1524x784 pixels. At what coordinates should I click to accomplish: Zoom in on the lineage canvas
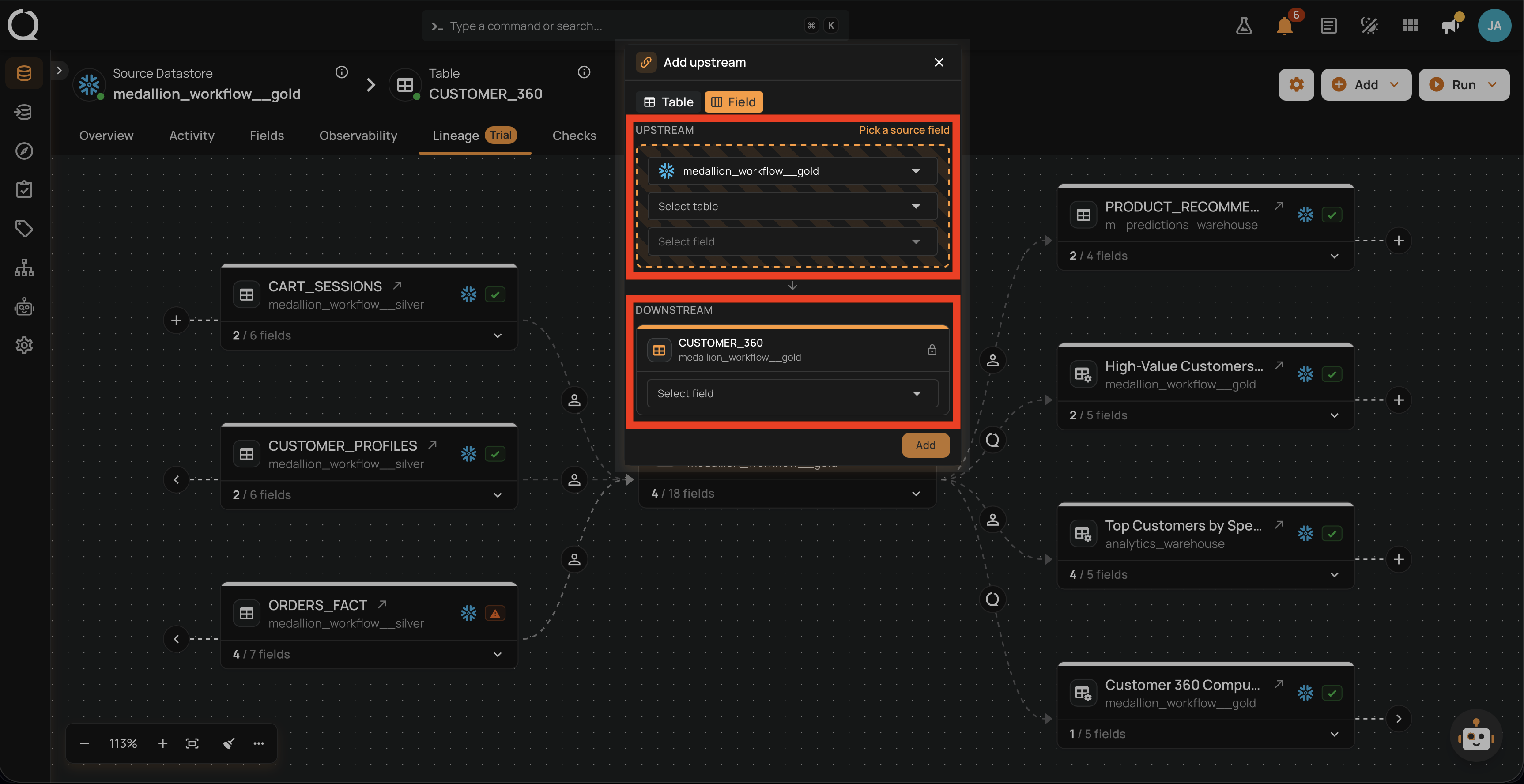[x=163, y=744]
